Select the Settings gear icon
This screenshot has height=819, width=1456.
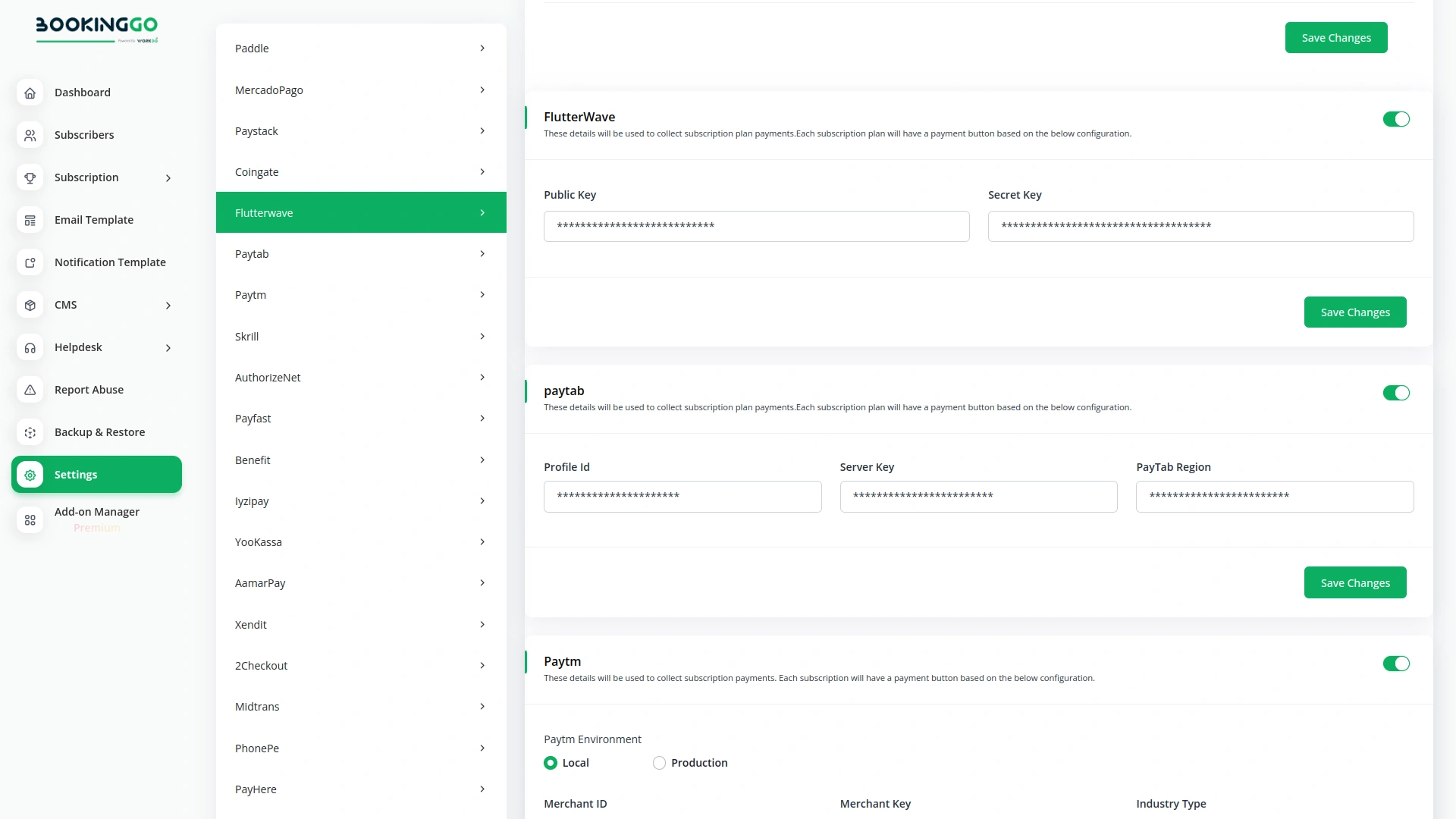pos(30,475)
